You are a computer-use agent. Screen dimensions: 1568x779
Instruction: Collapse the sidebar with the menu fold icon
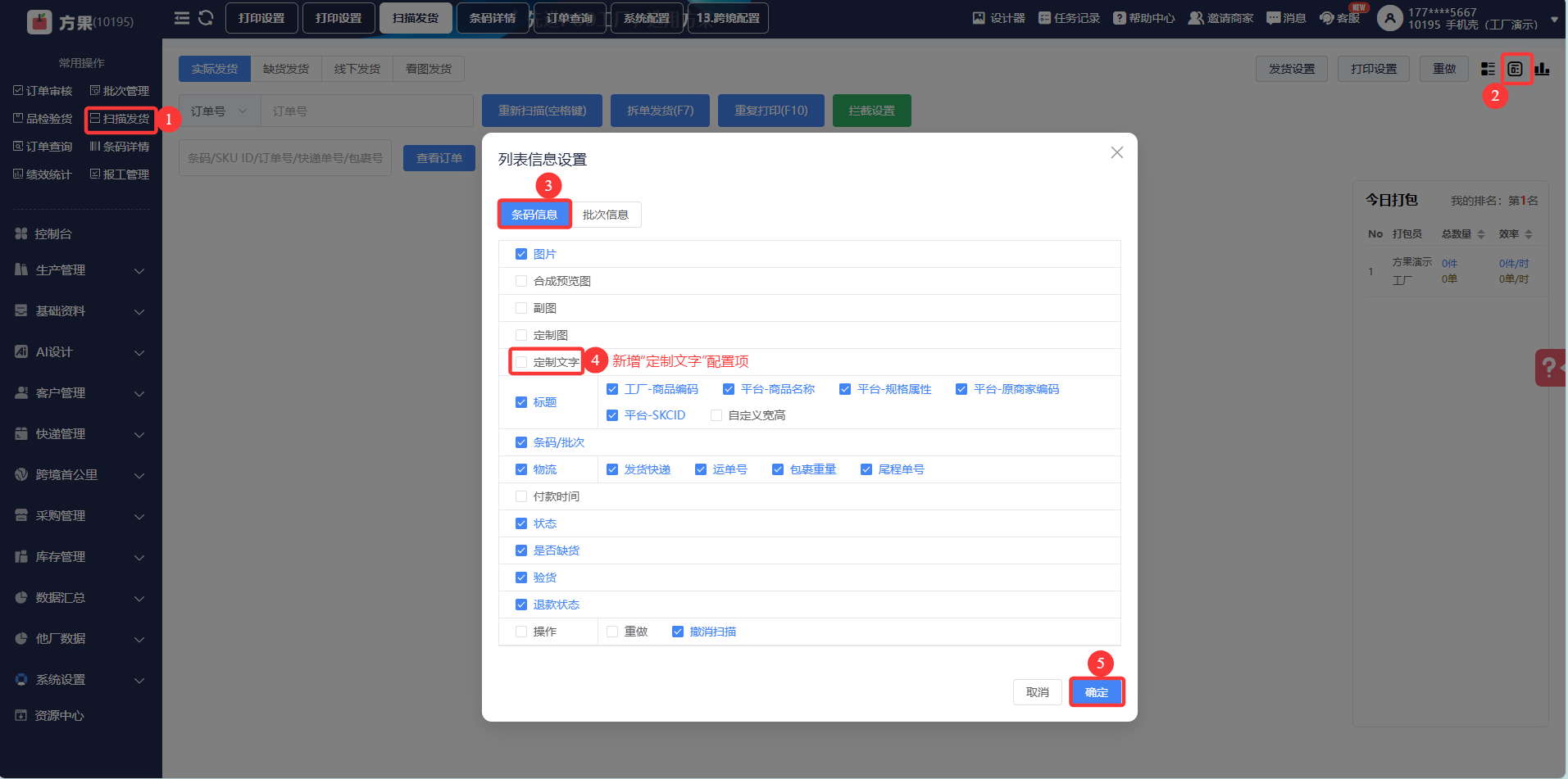pos(182,18)
